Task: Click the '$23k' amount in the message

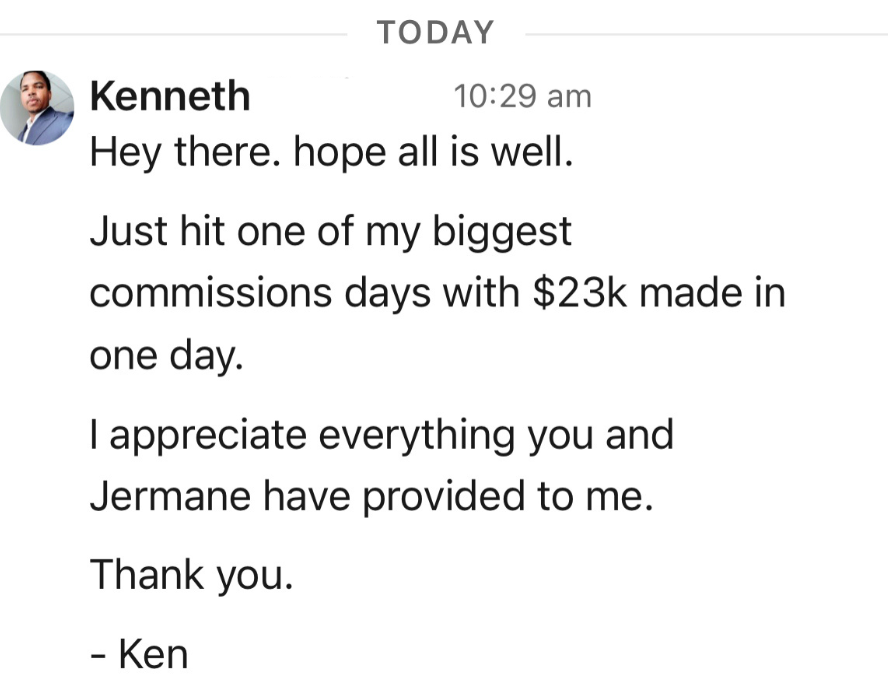Action: [x=580, y=292]
